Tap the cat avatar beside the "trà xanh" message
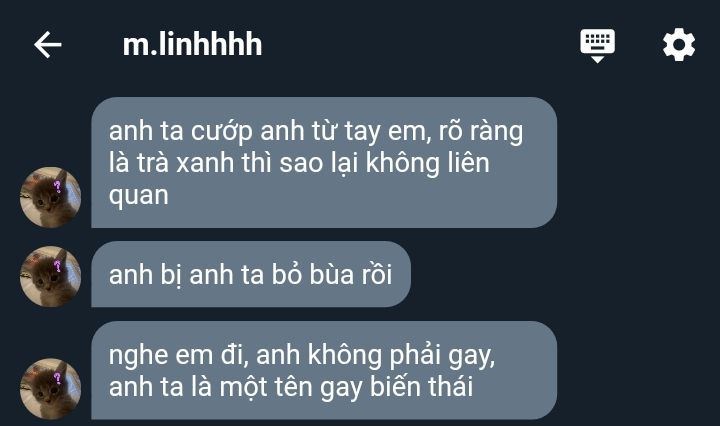 click(x=51, y=197)
